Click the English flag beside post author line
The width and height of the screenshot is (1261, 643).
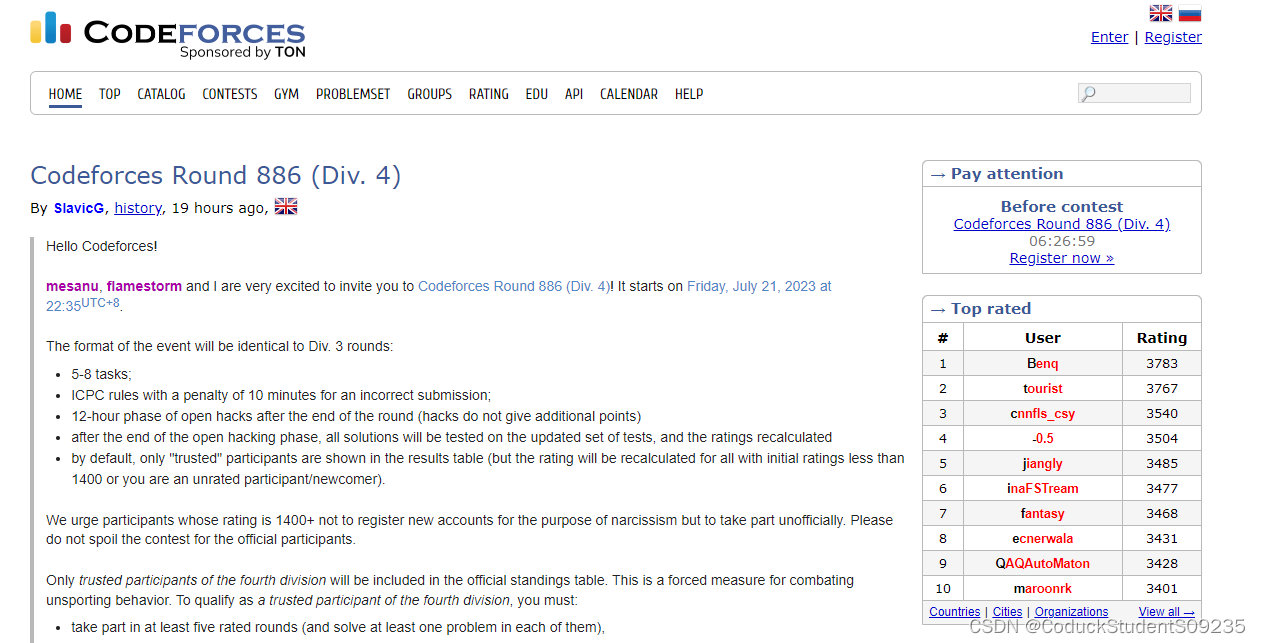286,207
